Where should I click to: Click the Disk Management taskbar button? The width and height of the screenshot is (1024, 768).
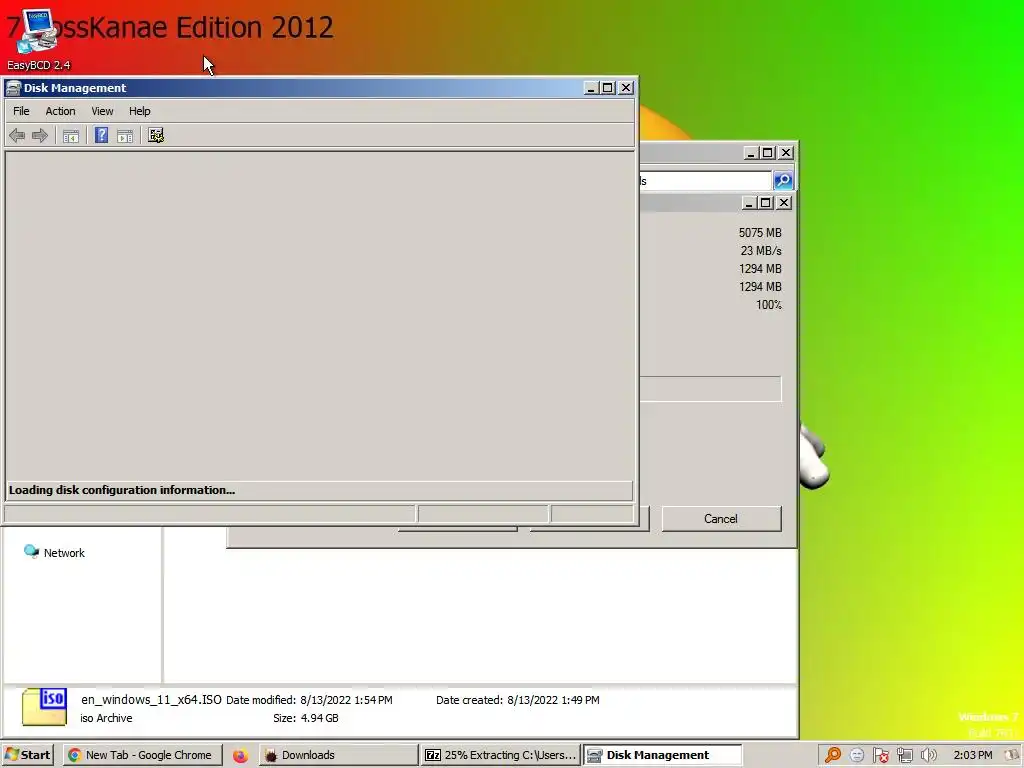point(662,755)
